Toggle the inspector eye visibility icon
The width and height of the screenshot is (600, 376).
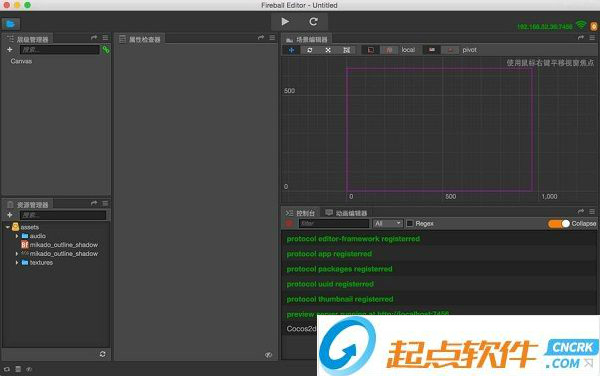click(269, 355)
